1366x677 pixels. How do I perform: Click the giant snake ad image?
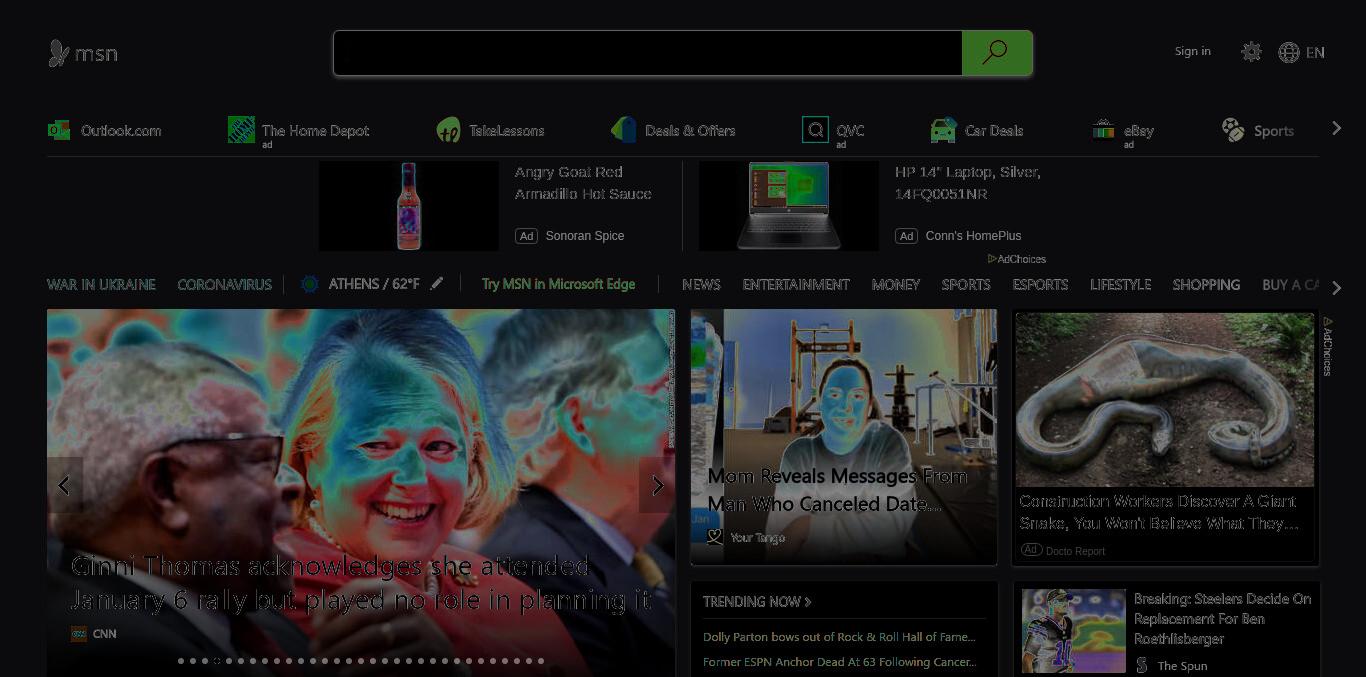[1165, 399]
